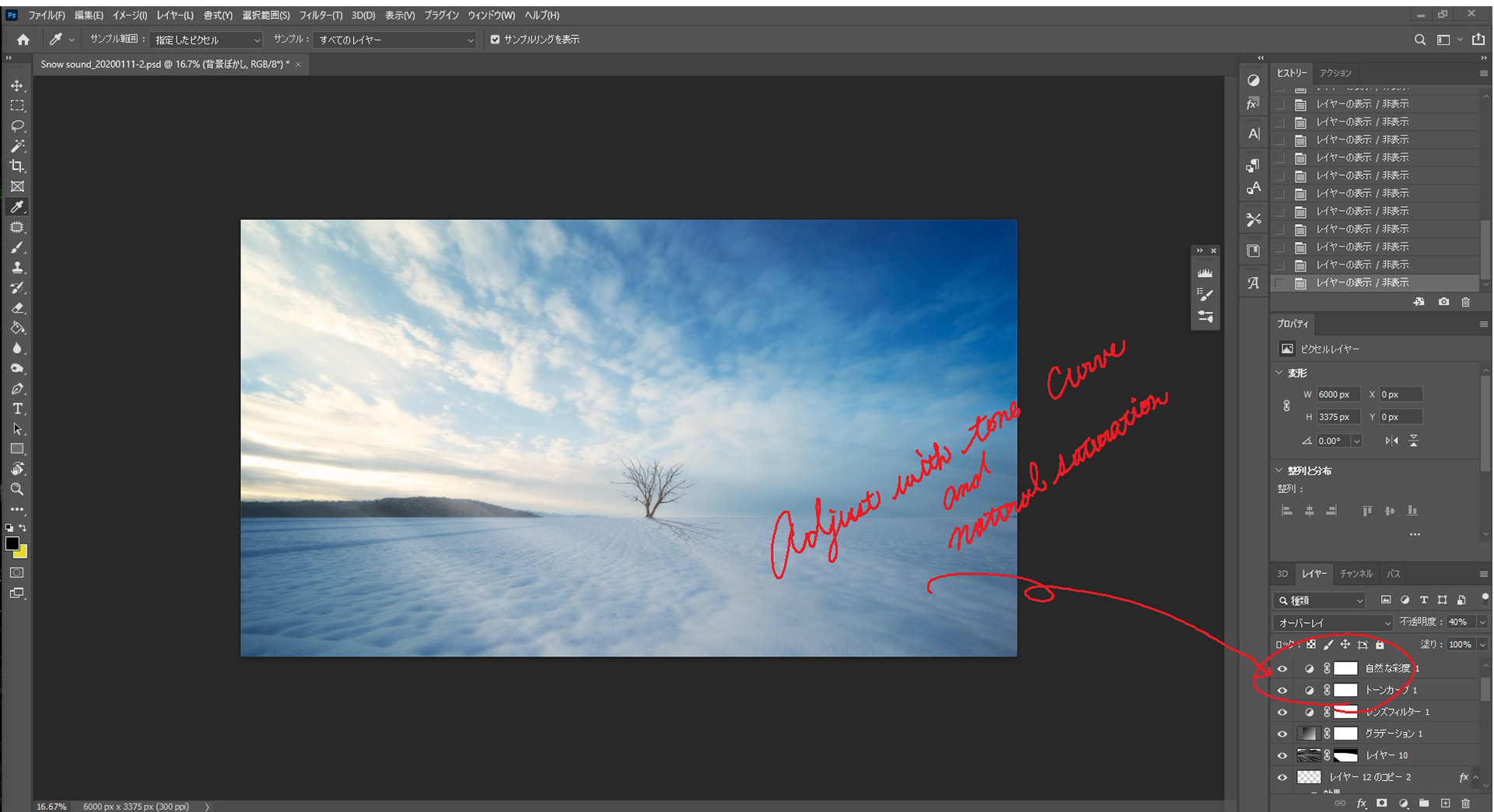Viewport: 1494px width, 812px height.
Task: Toggle layer filtering on/off switch
Action: tap(1485, 598)
